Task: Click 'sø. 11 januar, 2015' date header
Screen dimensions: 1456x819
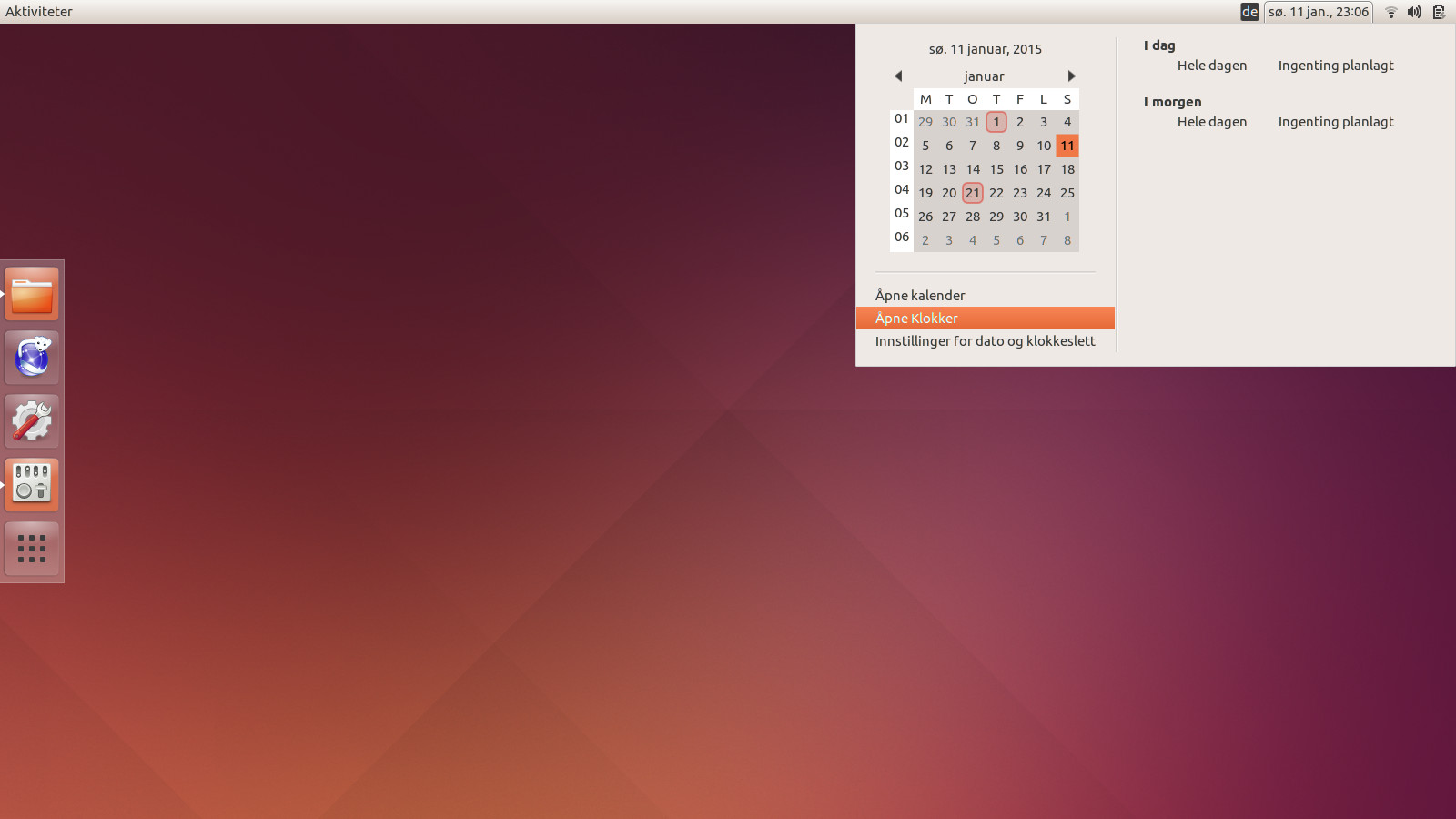Action: pyautogui.click(x=986, y=49)
